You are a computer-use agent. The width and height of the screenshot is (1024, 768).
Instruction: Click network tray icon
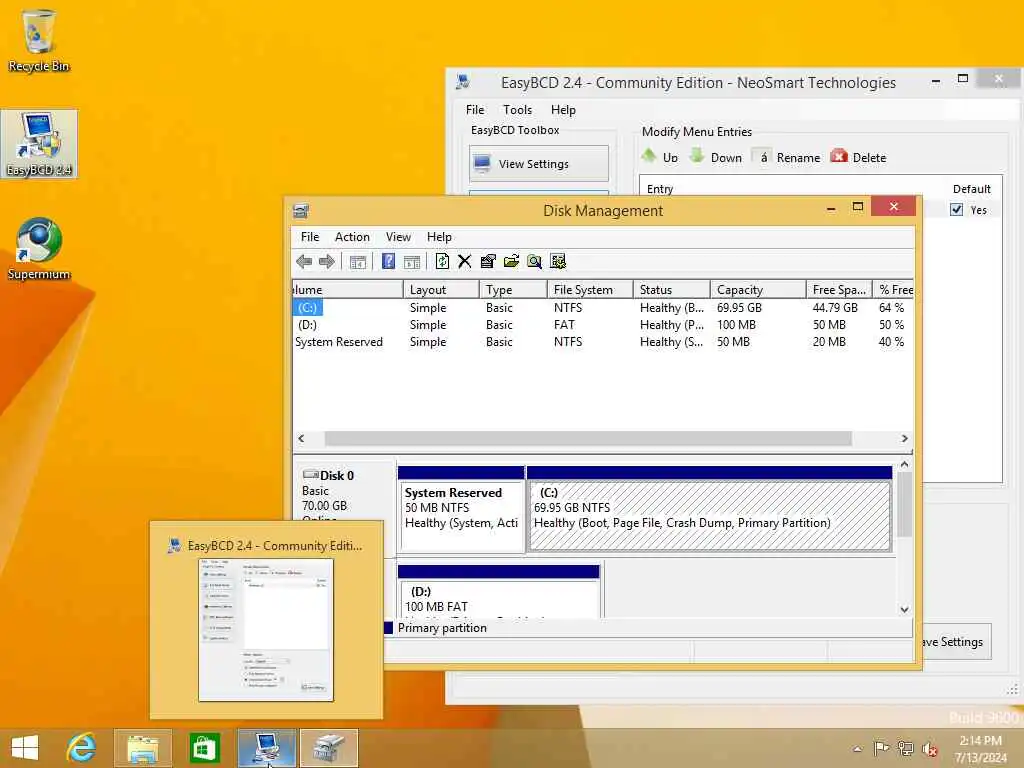[905, 748]
